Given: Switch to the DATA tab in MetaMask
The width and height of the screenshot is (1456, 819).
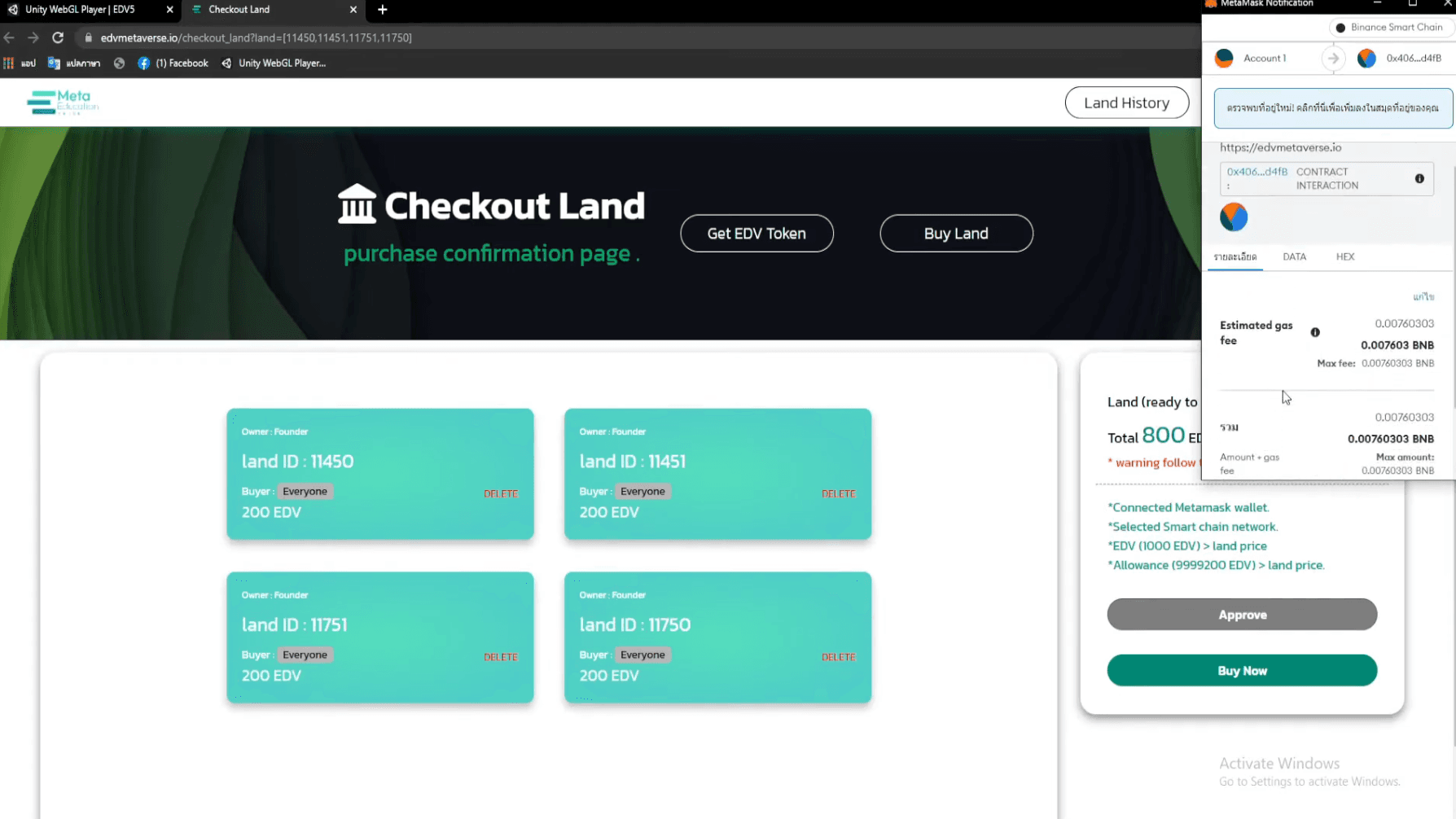Looking at the screenshot, I should [1294, 256].
